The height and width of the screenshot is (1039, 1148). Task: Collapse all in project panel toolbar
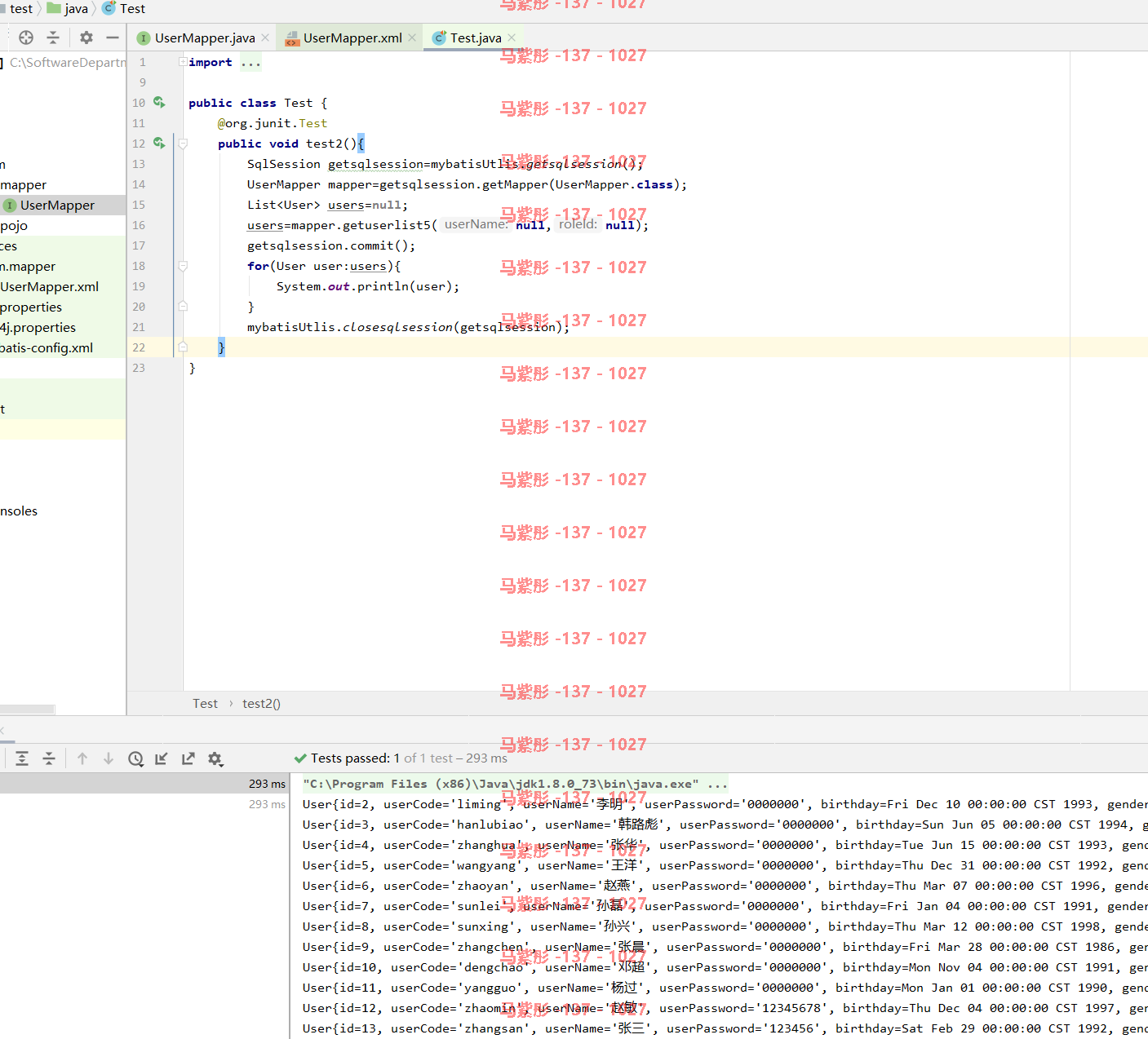click(53, 38)
